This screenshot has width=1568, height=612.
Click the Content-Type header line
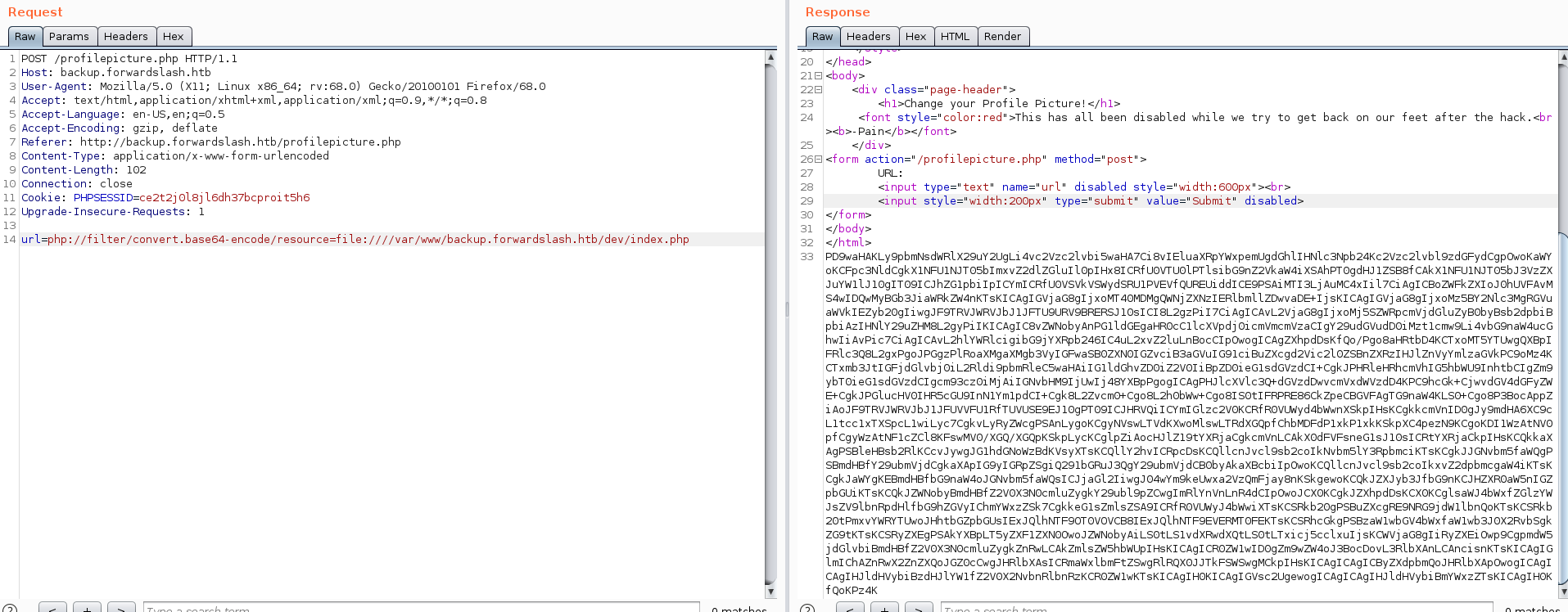click(175, 156)
